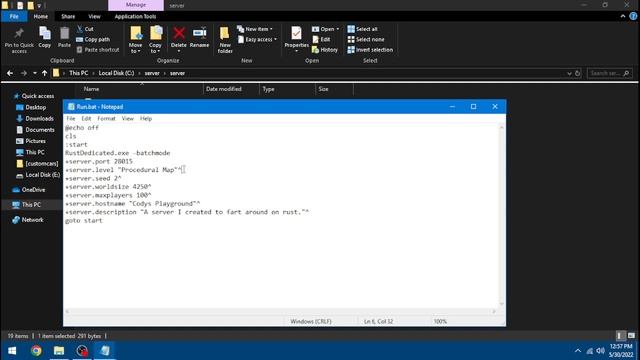Click Select all in ribbon

(362, 29)
